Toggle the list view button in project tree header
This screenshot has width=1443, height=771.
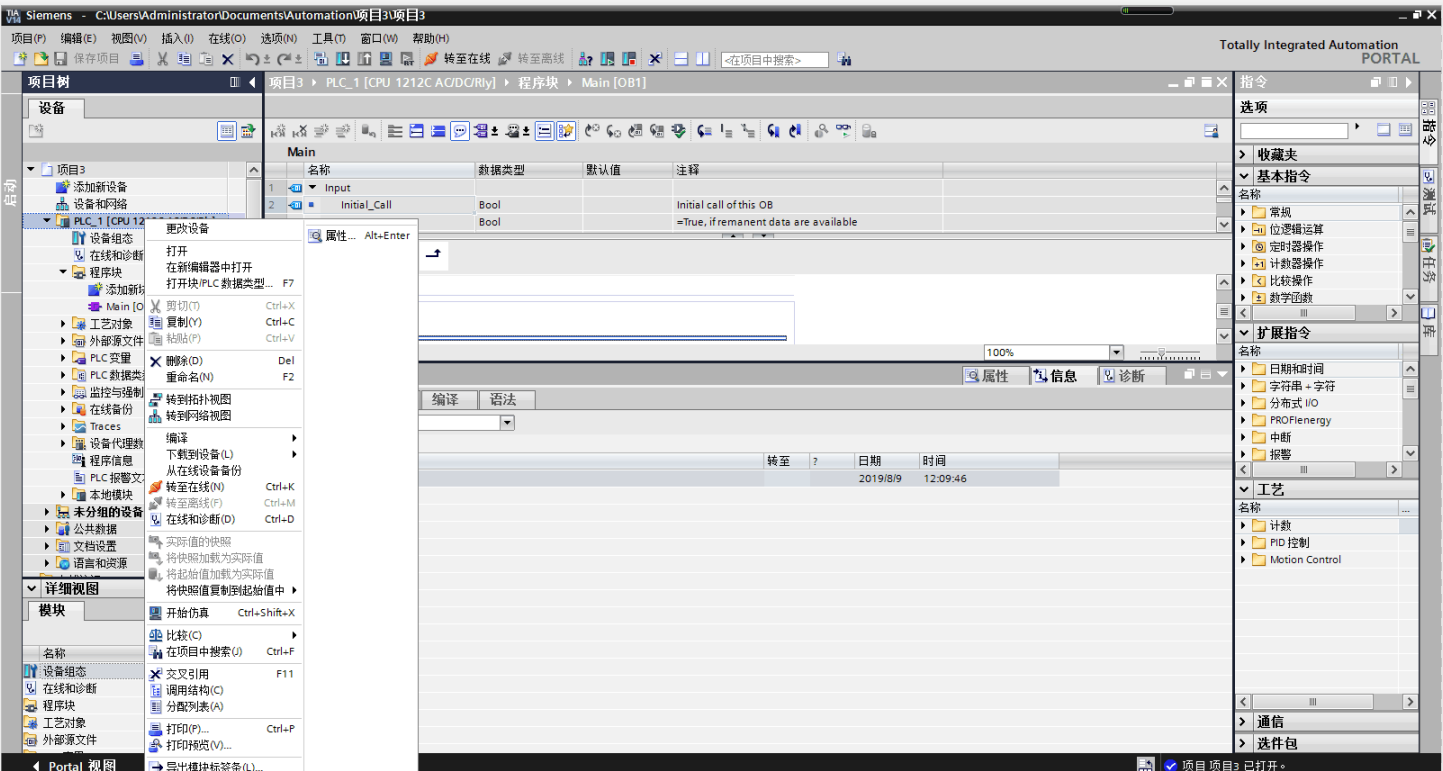point(227,131)
